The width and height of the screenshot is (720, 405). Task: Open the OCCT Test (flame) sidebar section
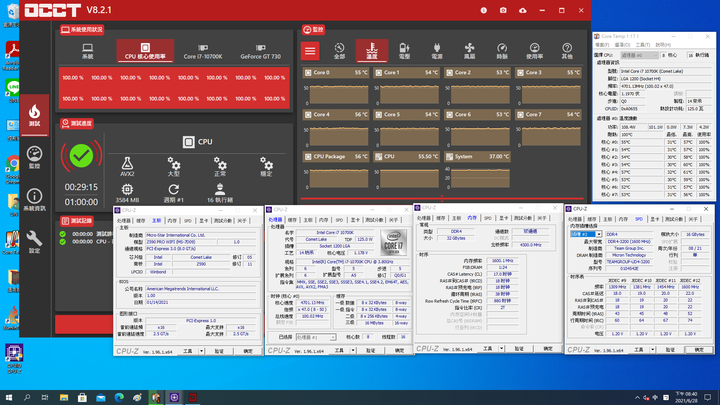coord(34,115)
